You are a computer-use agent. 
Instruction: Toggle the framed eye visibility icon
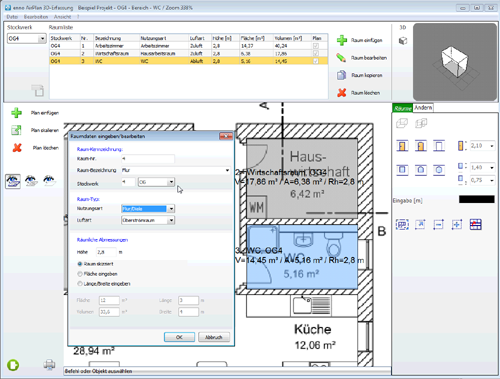(13, 181)
